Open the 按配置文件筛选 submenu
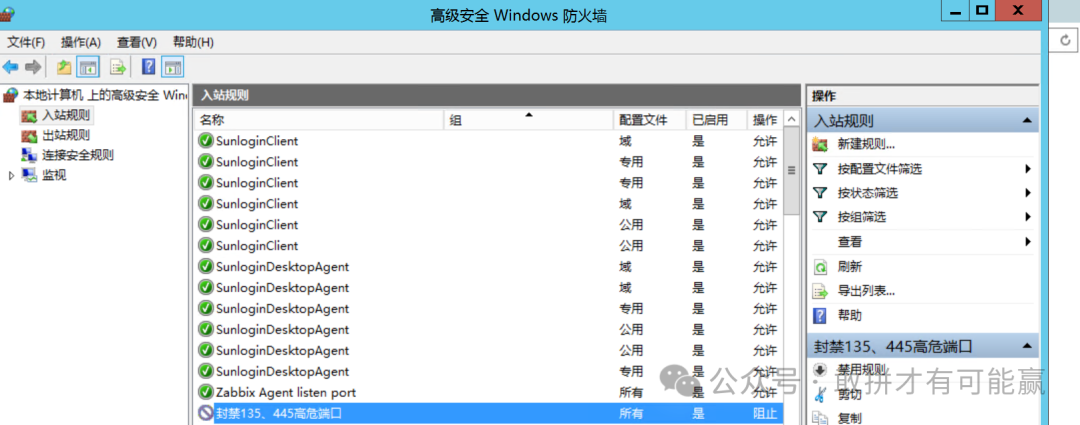Viewport: 1080px width, 425px height. 880,169
